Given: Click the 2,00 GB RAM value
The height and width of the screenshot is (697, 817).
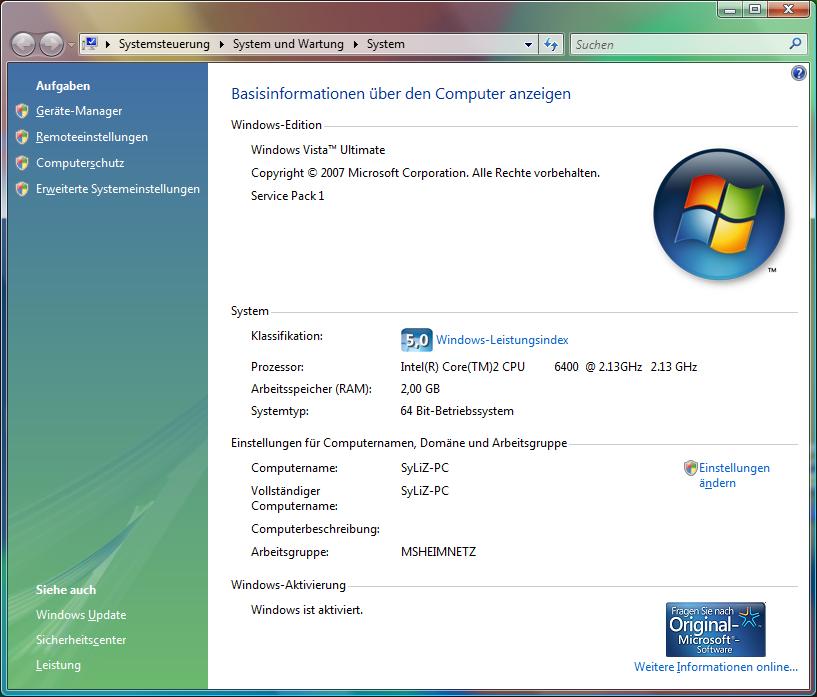Looking at the screenshot, I should coord(420,389).
